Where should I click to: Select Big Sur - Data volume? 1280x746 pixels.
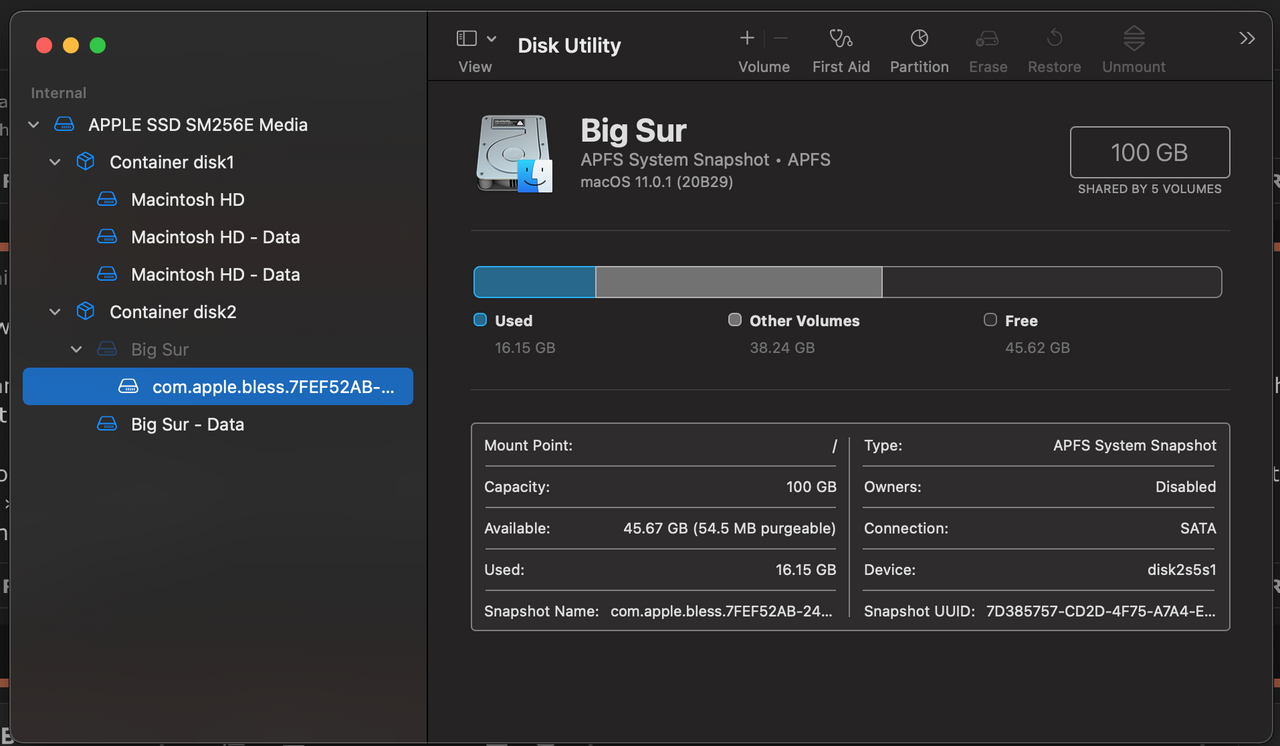pos(188,424)
